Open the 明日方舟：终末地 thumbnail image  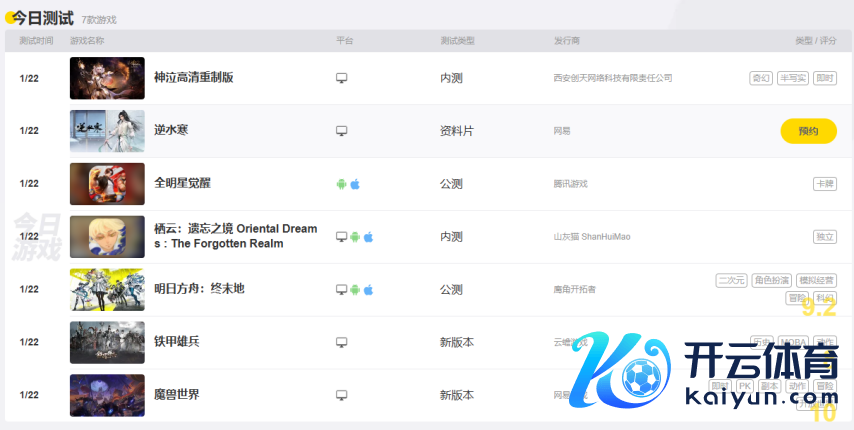click(x=107, y=290)
